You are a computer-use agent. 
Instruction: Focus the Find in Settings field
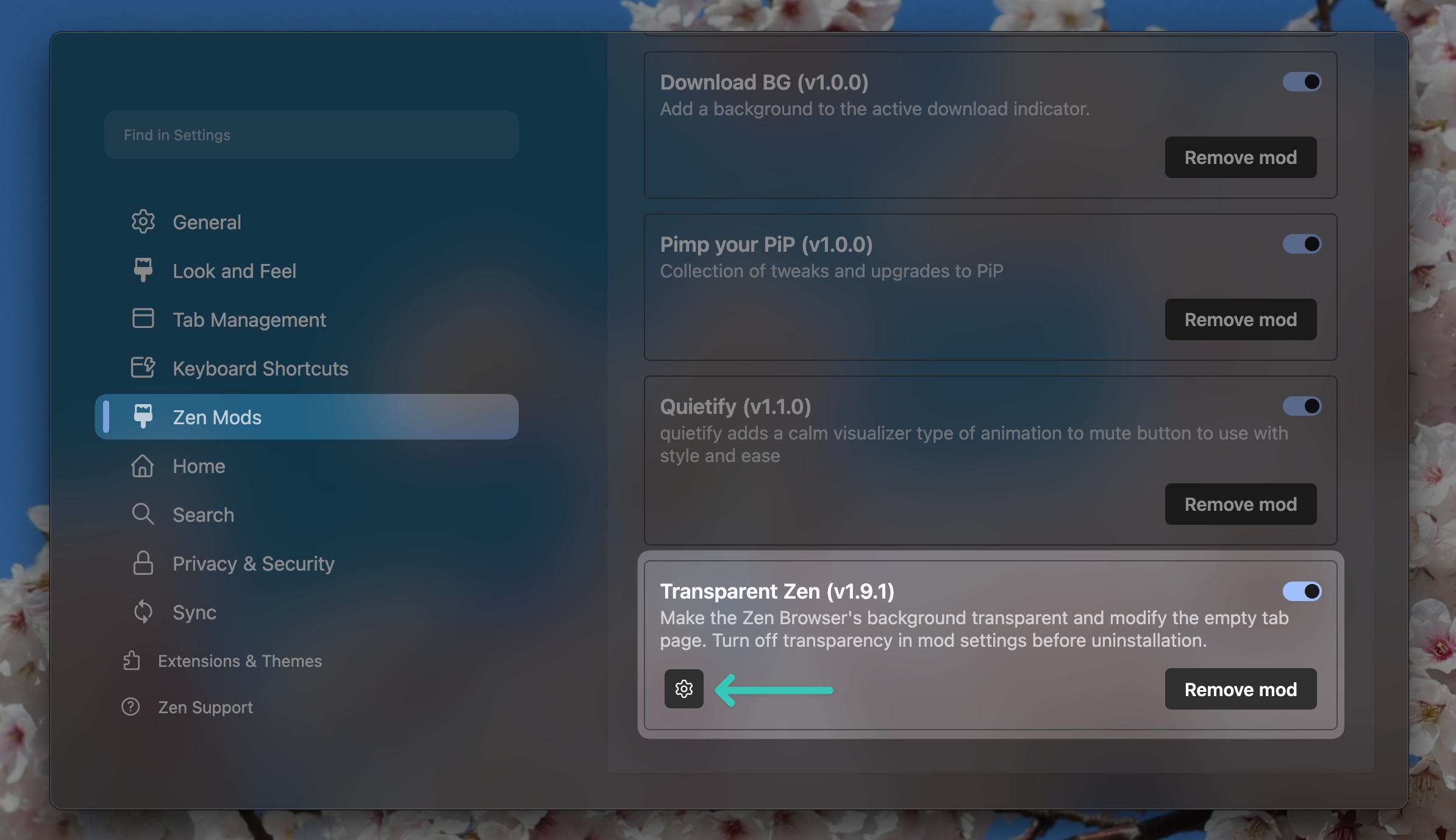coord(312,135)
